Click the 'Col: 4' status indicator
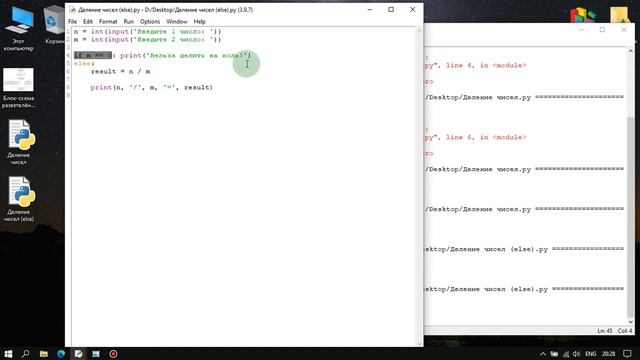 (624, 331)
